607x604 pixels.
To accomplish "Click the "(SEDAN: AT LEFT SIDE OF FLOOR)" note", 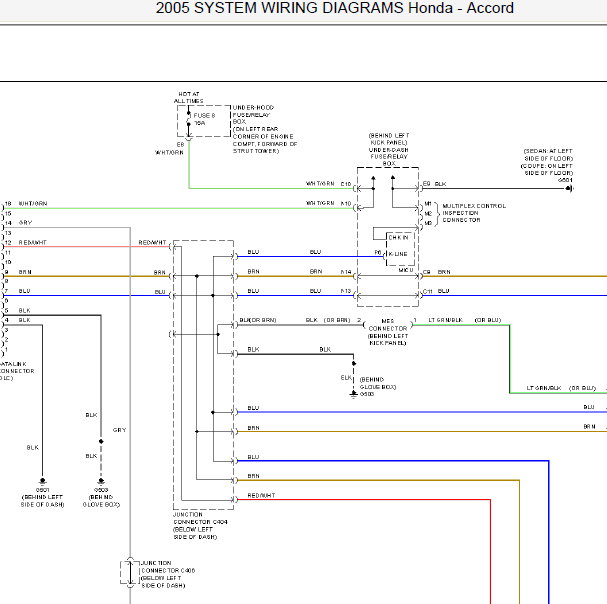I will pyautogui.click(x=548, y=155).
